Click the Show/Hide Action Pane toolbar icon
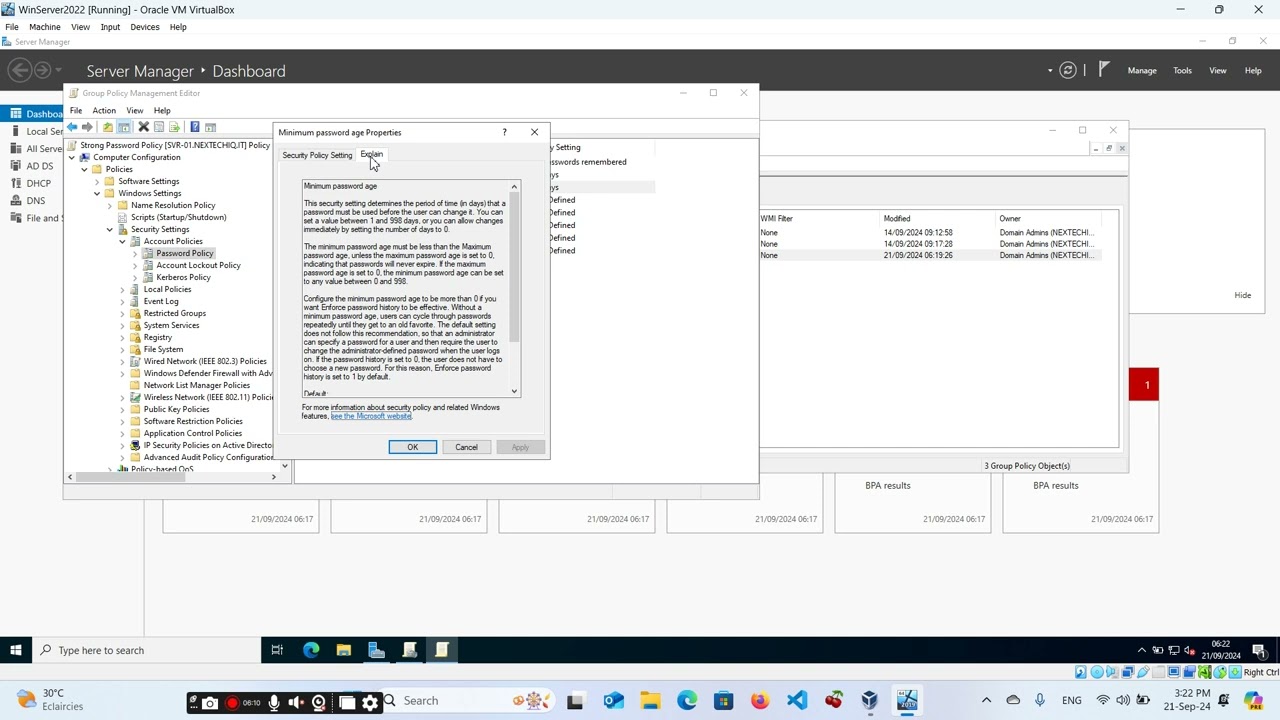The height and width of the screenshot is (720, 1280). tap(210, 127)
